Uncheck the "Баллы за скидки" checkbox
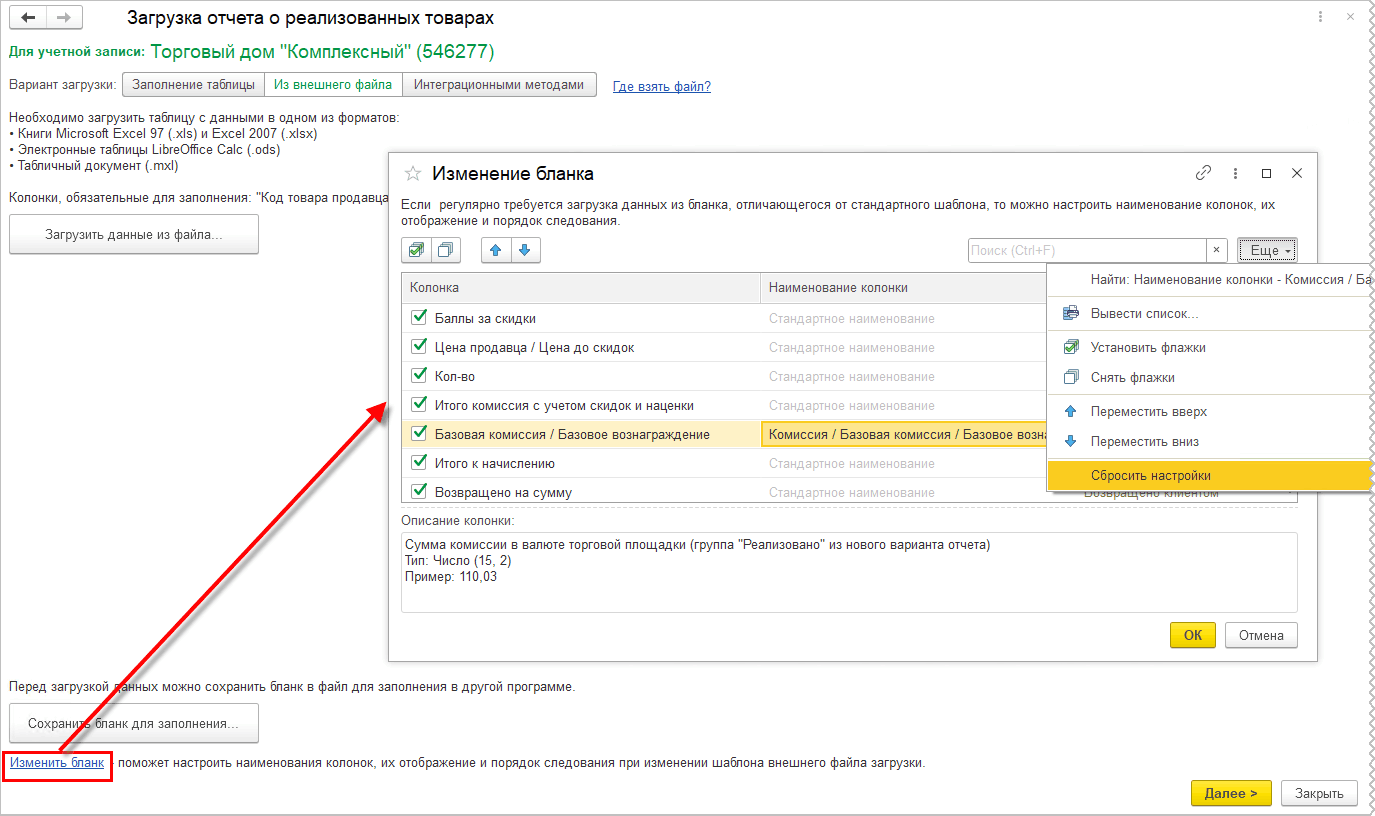This screenshot has height=816, width=1375. coord(420,318)
